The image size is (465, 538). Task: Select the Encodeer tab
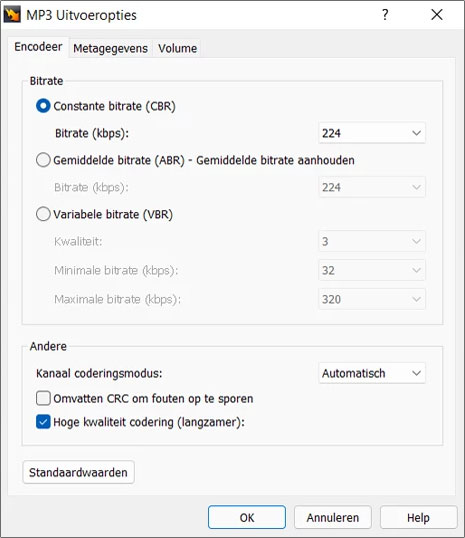[38, 47]
